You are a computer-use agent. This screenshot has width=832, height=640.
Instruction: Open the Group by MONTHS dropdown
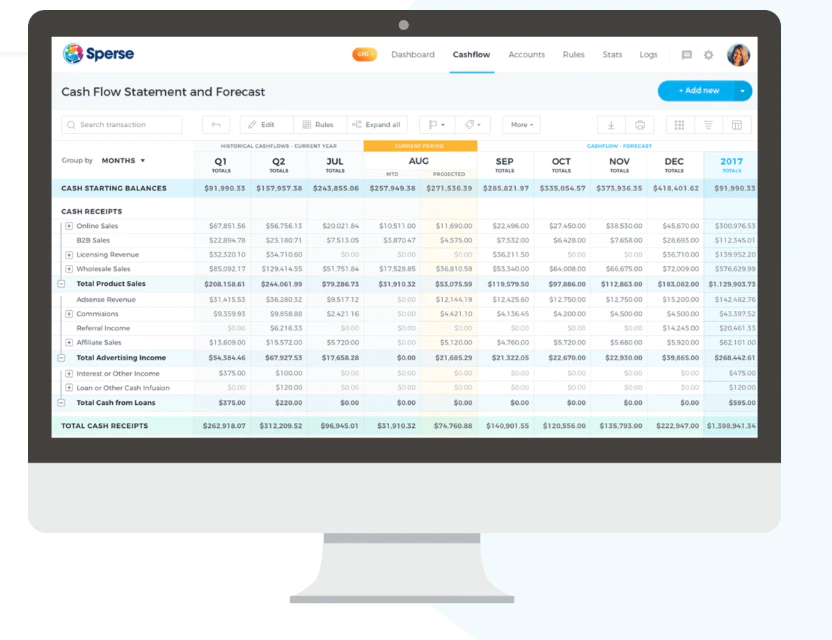pyautogui.click(x=123, y=160)
